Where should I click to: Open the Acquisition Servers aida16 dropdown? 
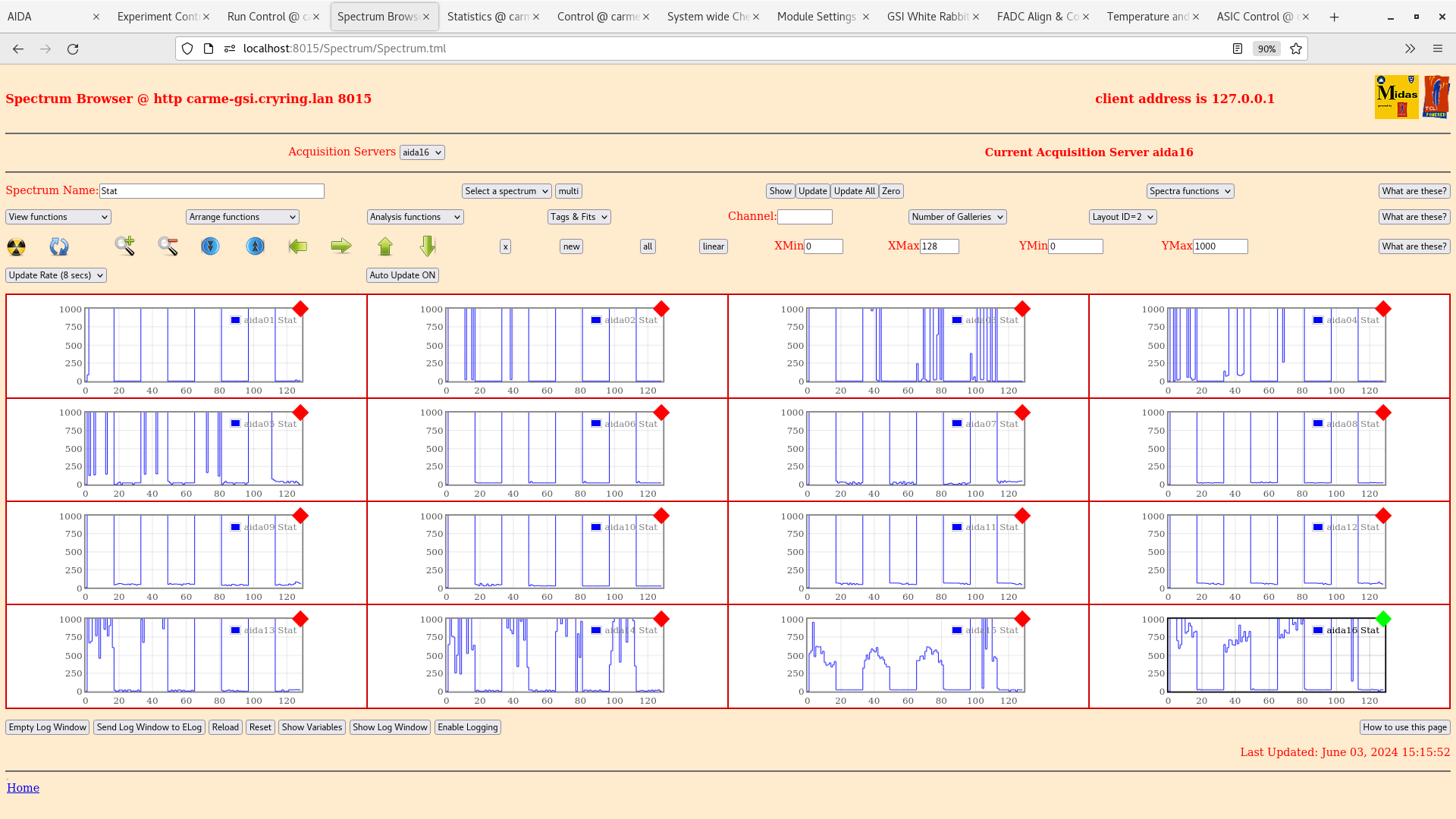tap(422, 152)
